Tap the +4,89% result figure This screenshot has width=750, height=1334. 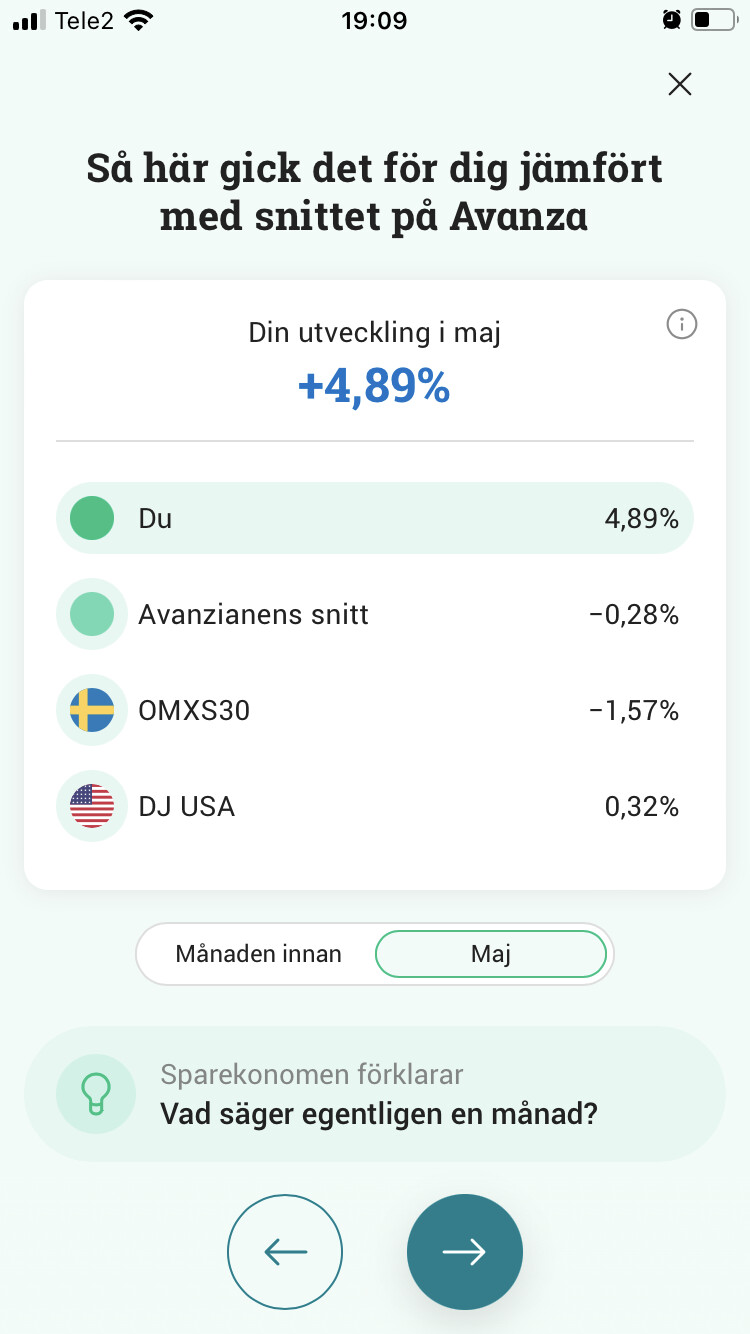coord(374,387)
